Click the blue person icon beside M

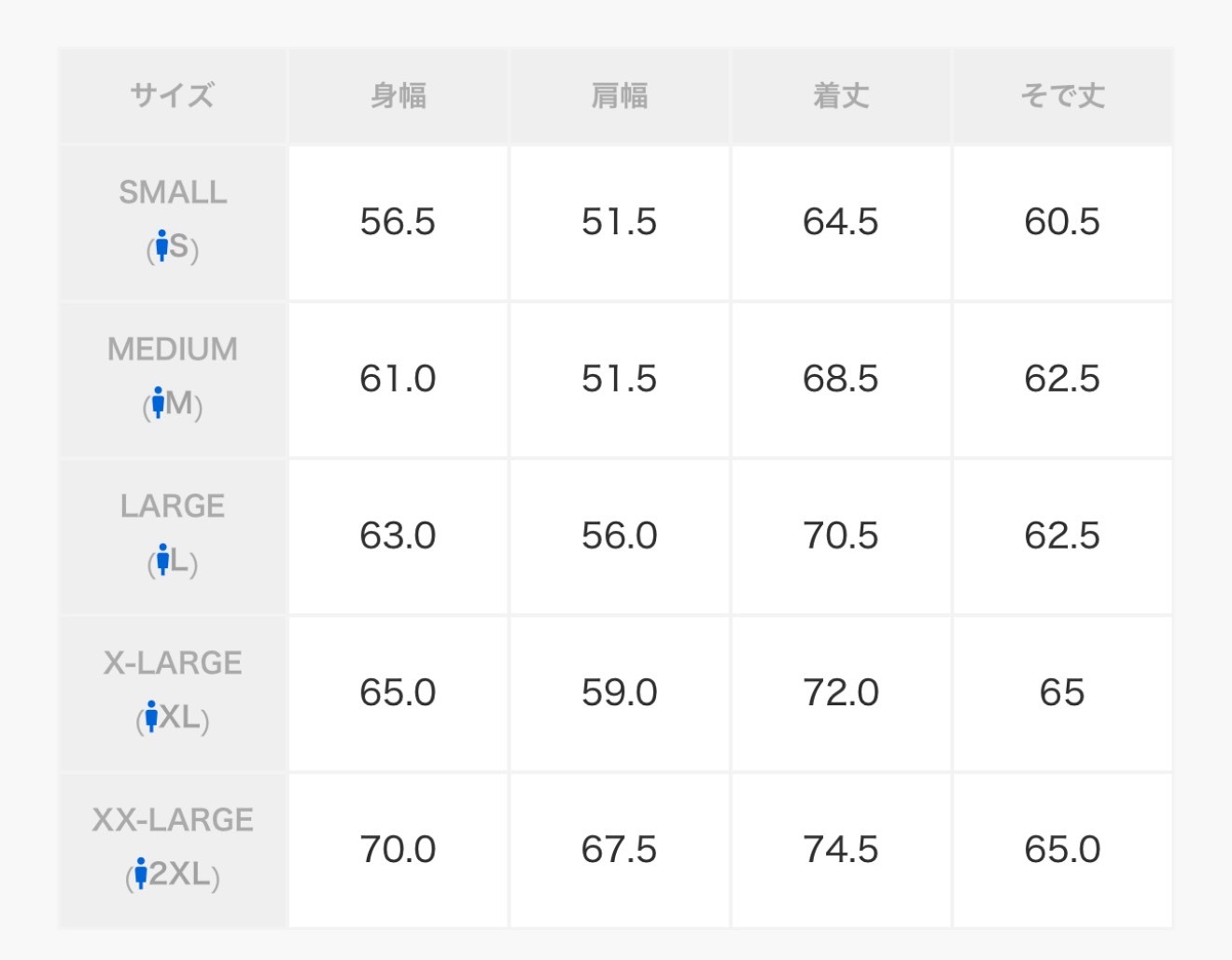(x=159, y=402)
